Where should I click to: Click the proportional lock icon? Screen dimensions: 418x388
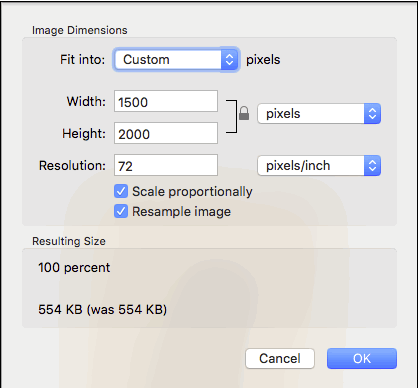[244, 113]
